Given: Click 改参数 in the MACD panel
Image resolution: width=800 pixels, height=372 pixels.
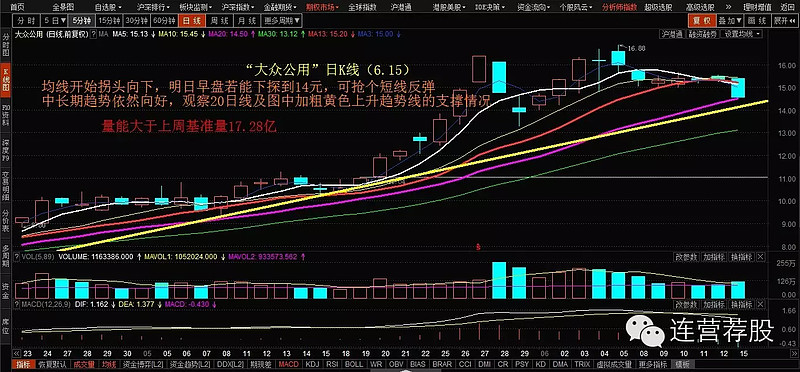Looking at the screenshot, I should point(687,304).
